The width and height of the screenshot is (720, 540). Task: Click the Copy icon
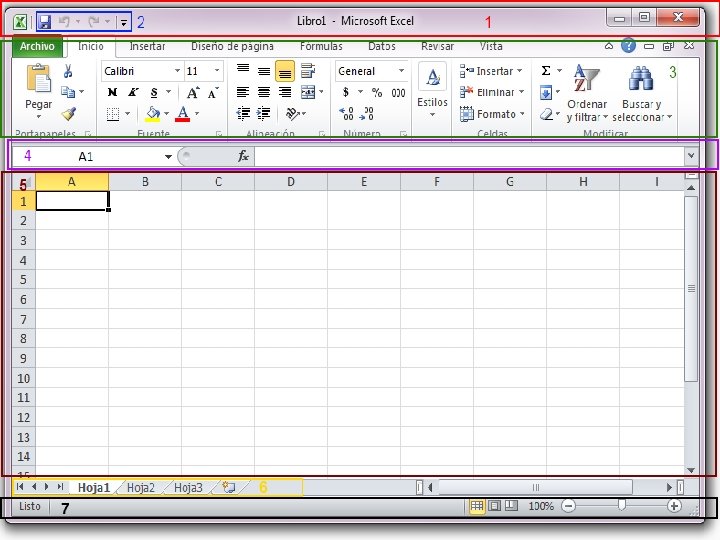[68, 92]
